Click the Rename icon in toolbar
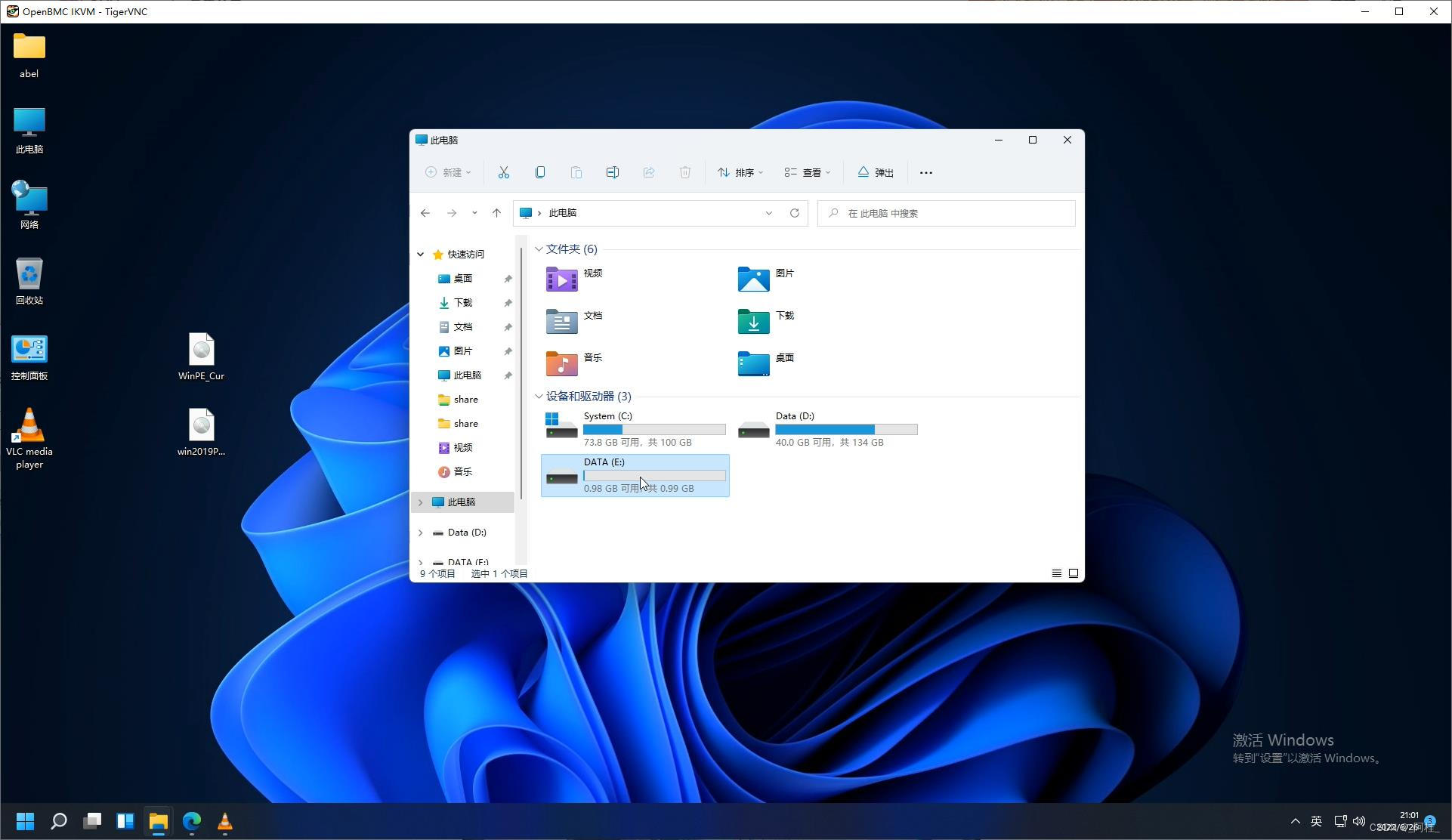The width and height of the screenshot is (1452, 840). point(613,173)
